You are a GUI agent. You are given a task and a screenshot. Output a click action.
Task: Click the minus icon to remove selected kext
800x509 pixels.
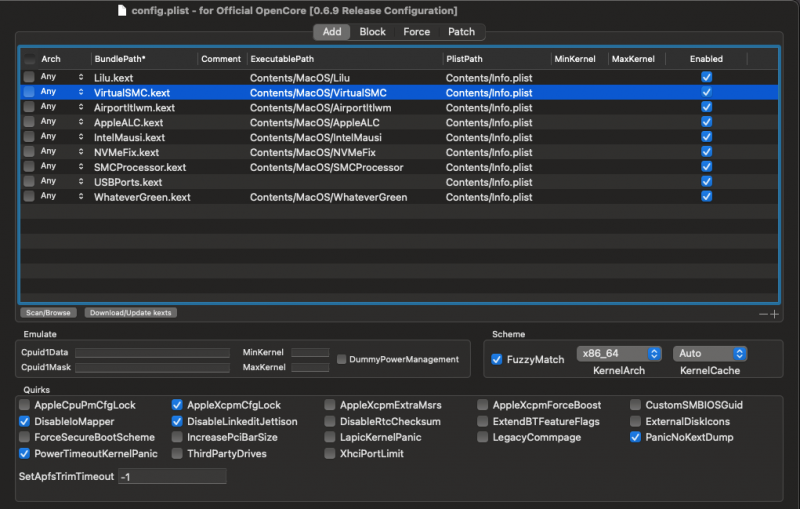[763, 314]
